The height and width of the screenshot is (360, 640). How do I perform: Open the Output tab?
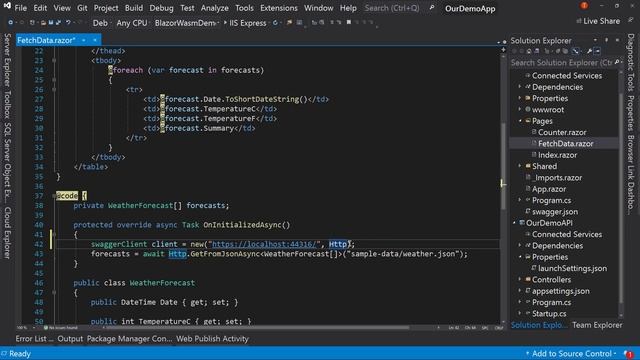70,339
